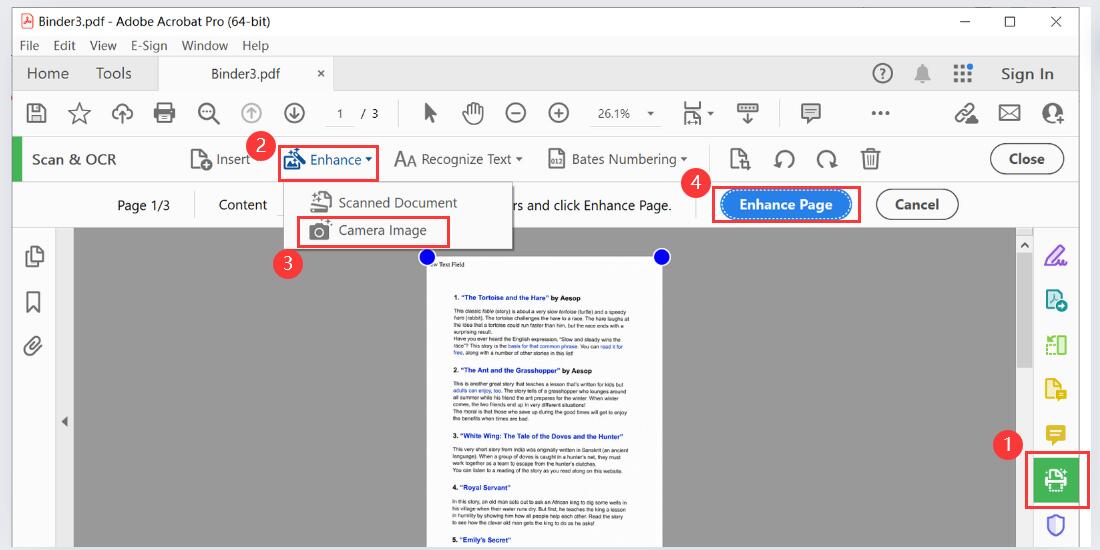The width and height of the screenshot is (1100, 550).
Task: Click the Delete page trash icon
Action: click(871, 159)
